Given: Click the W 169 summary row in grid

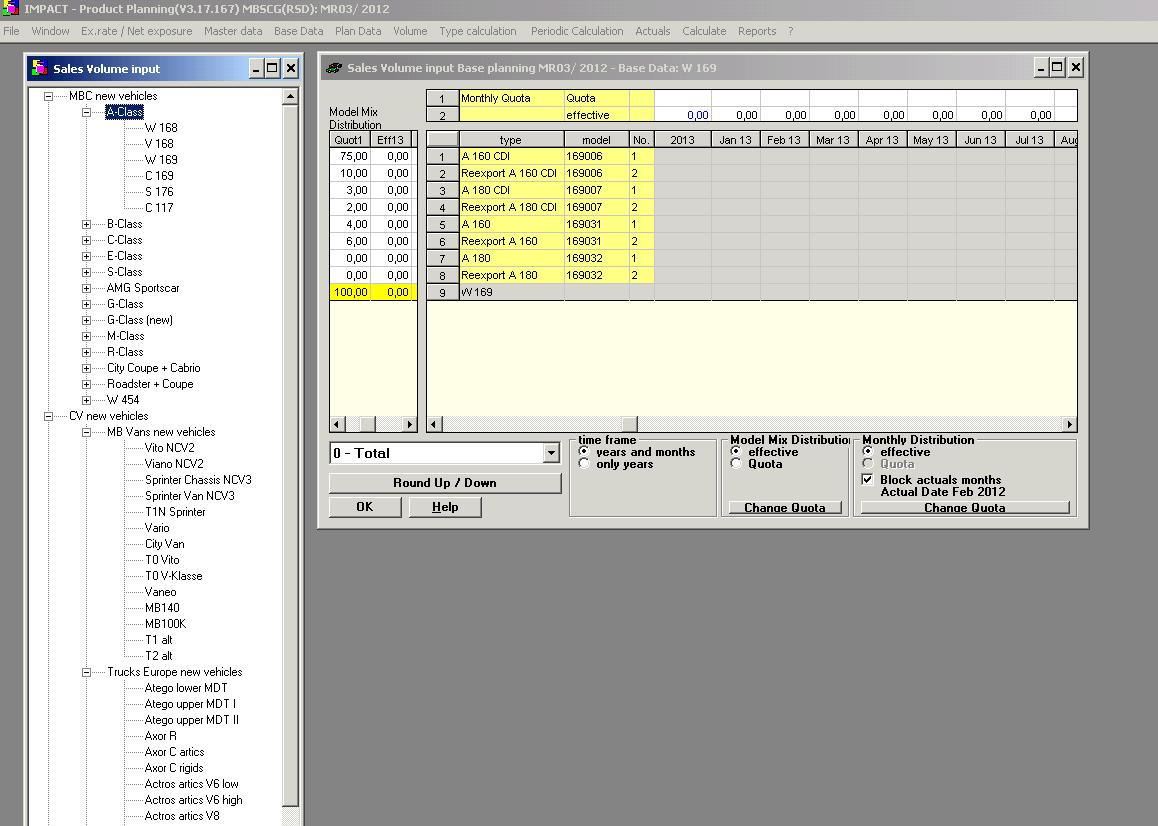Looking at the screenshot, I should pos(752,292).
